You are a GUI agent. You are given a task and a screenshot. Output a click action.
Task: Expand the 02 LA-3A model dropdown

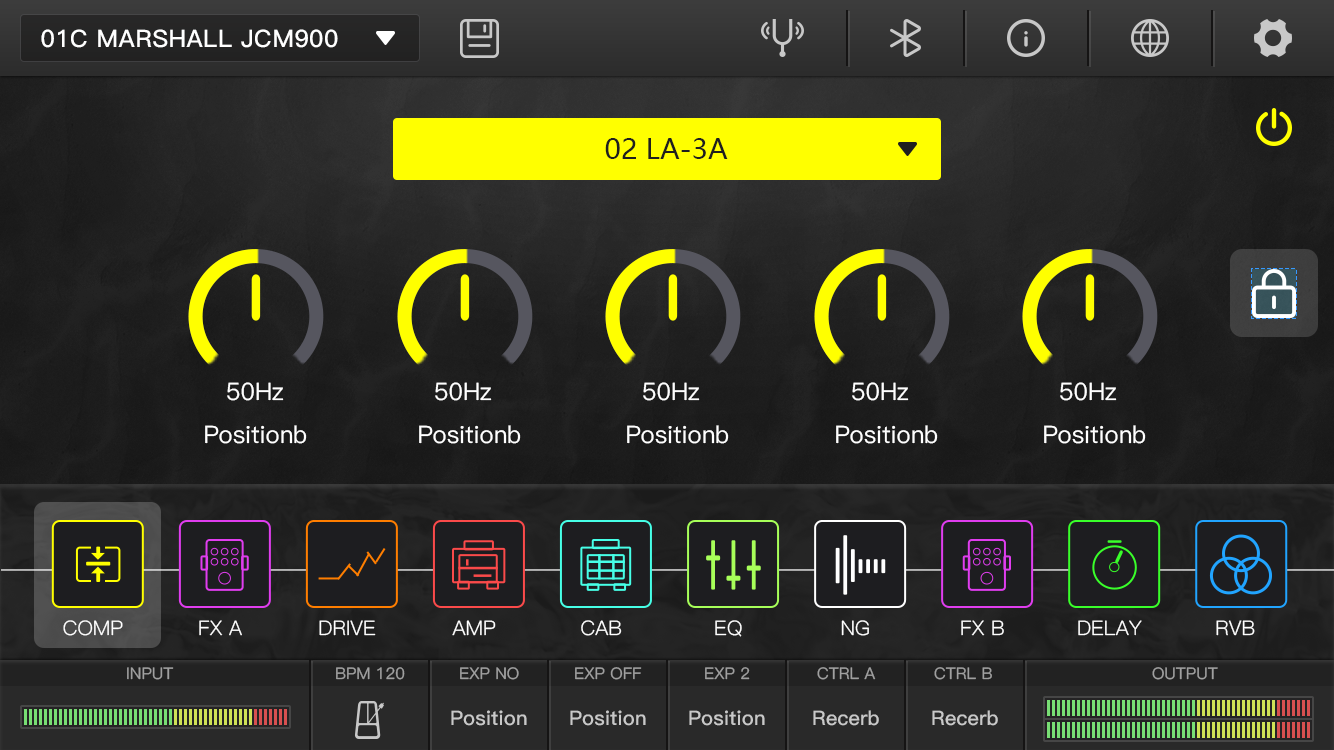(667, 149)
